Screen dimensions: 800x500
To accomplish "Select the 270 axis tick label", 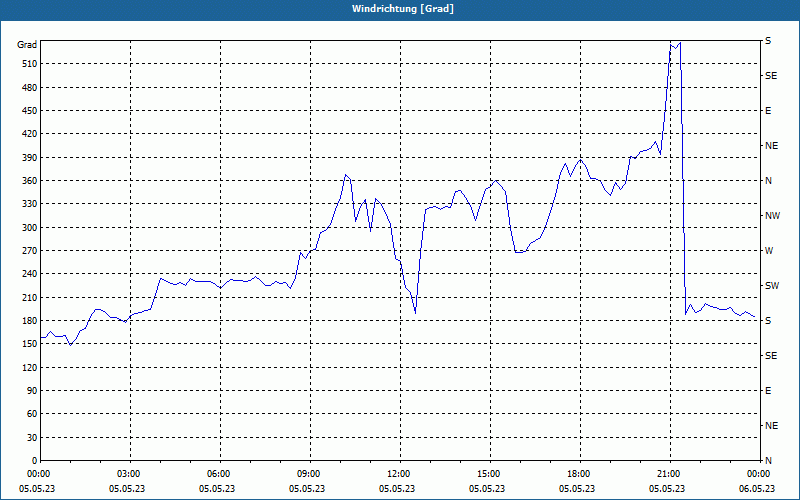I will tap(30, 251).
